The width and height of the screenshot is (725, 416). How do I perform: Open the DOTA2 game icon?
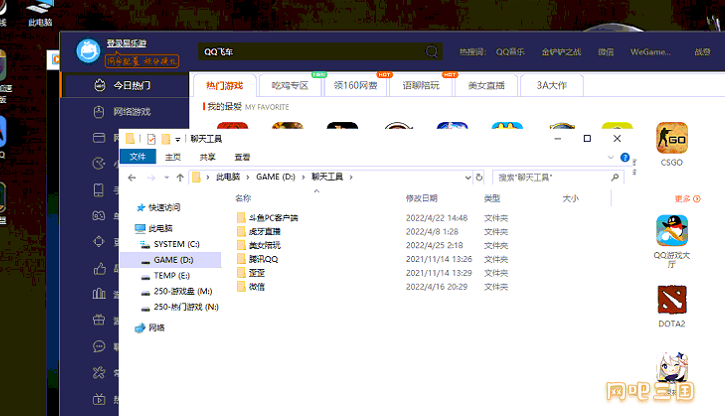671,300
